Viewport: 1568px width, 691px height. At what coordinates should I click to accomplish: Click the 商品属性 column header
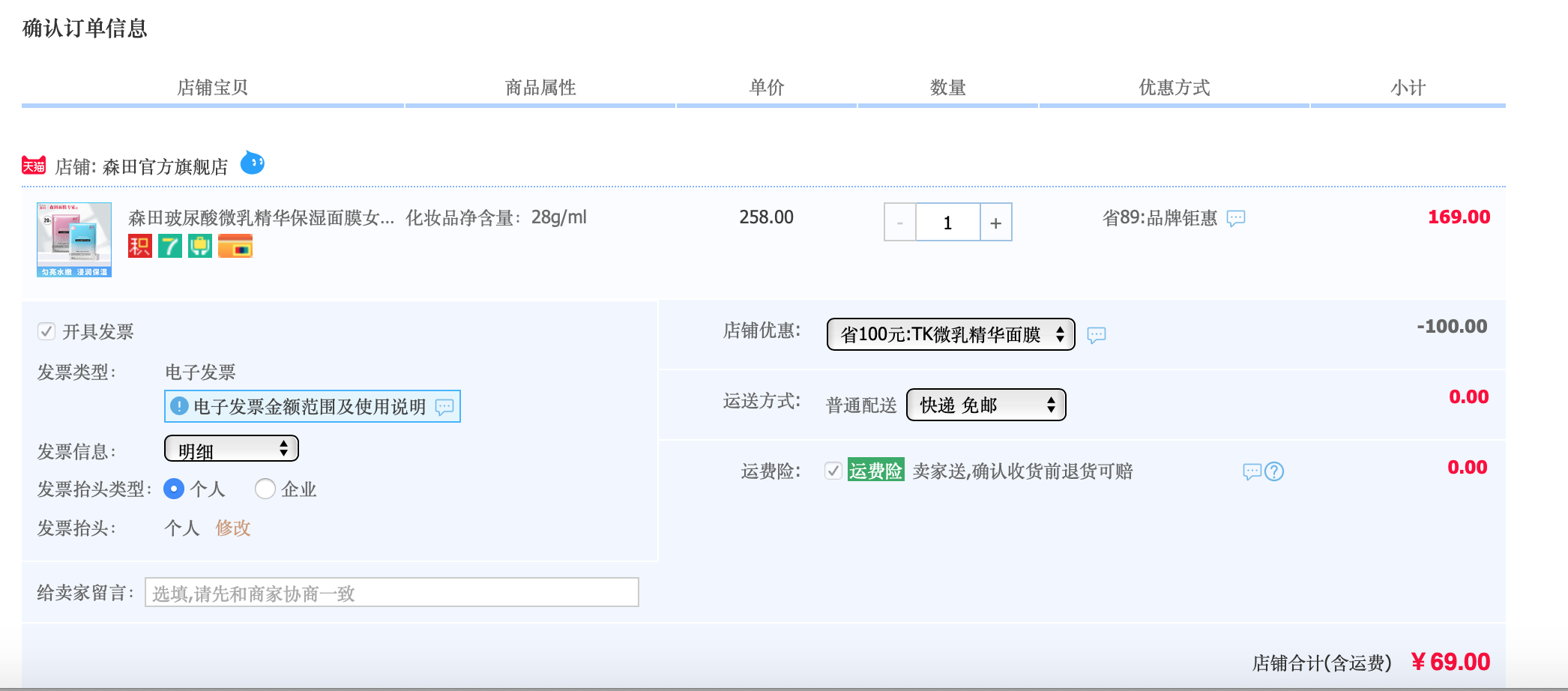pos(540,88)
